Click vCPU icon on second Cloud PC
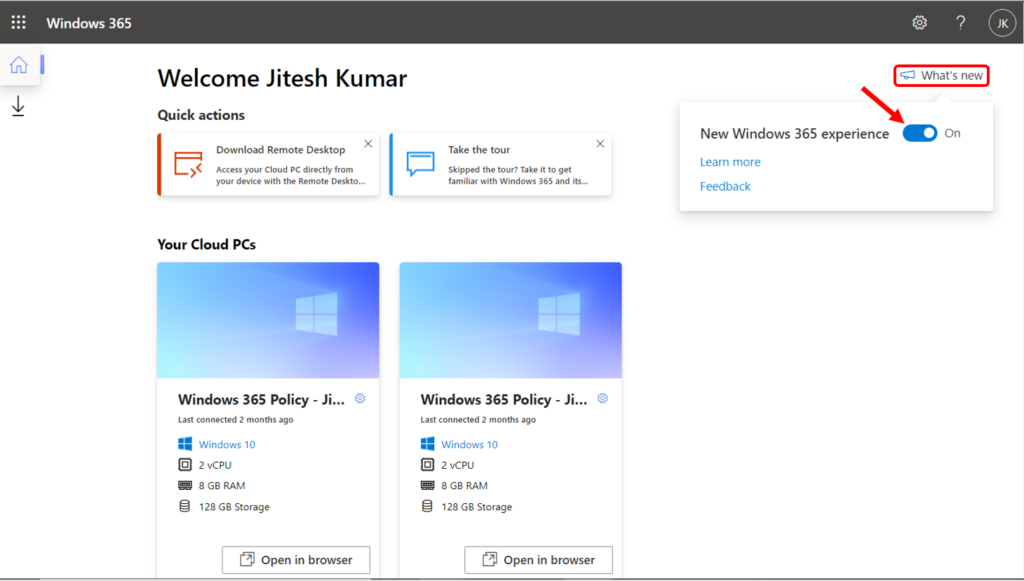 coord(427,465)
